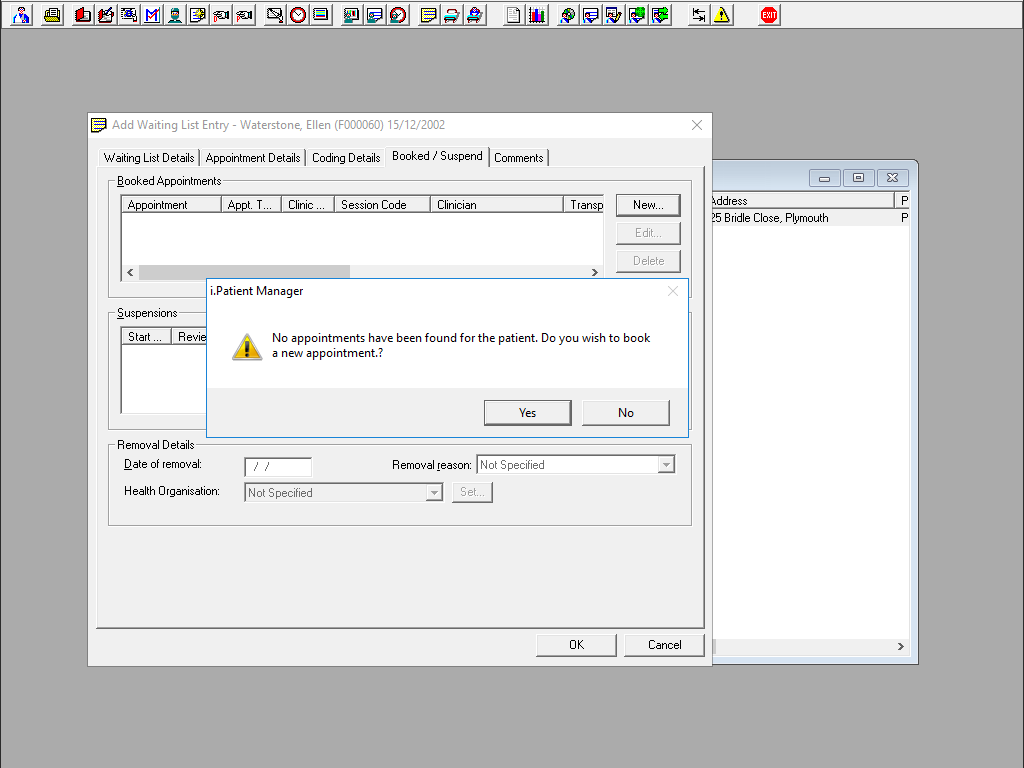Image resolution: width=1024 pixels, height=768 pixels.
Task: Click the person with circular gauge icon
Action: (x=398, y=14)
